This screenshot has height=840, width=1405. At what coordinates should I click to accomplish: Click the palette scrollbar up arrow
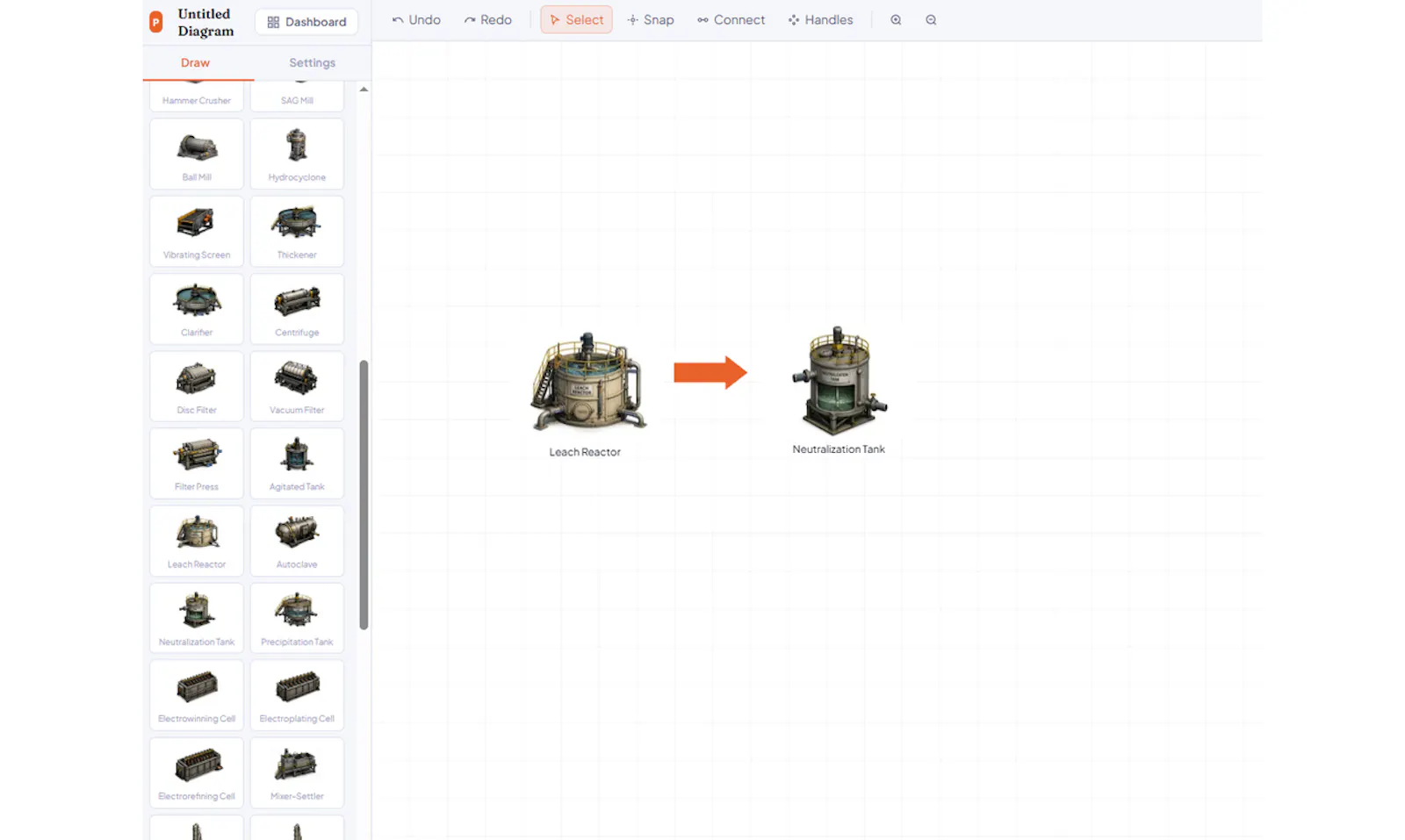pyautogui.click(x=364, y=90)
